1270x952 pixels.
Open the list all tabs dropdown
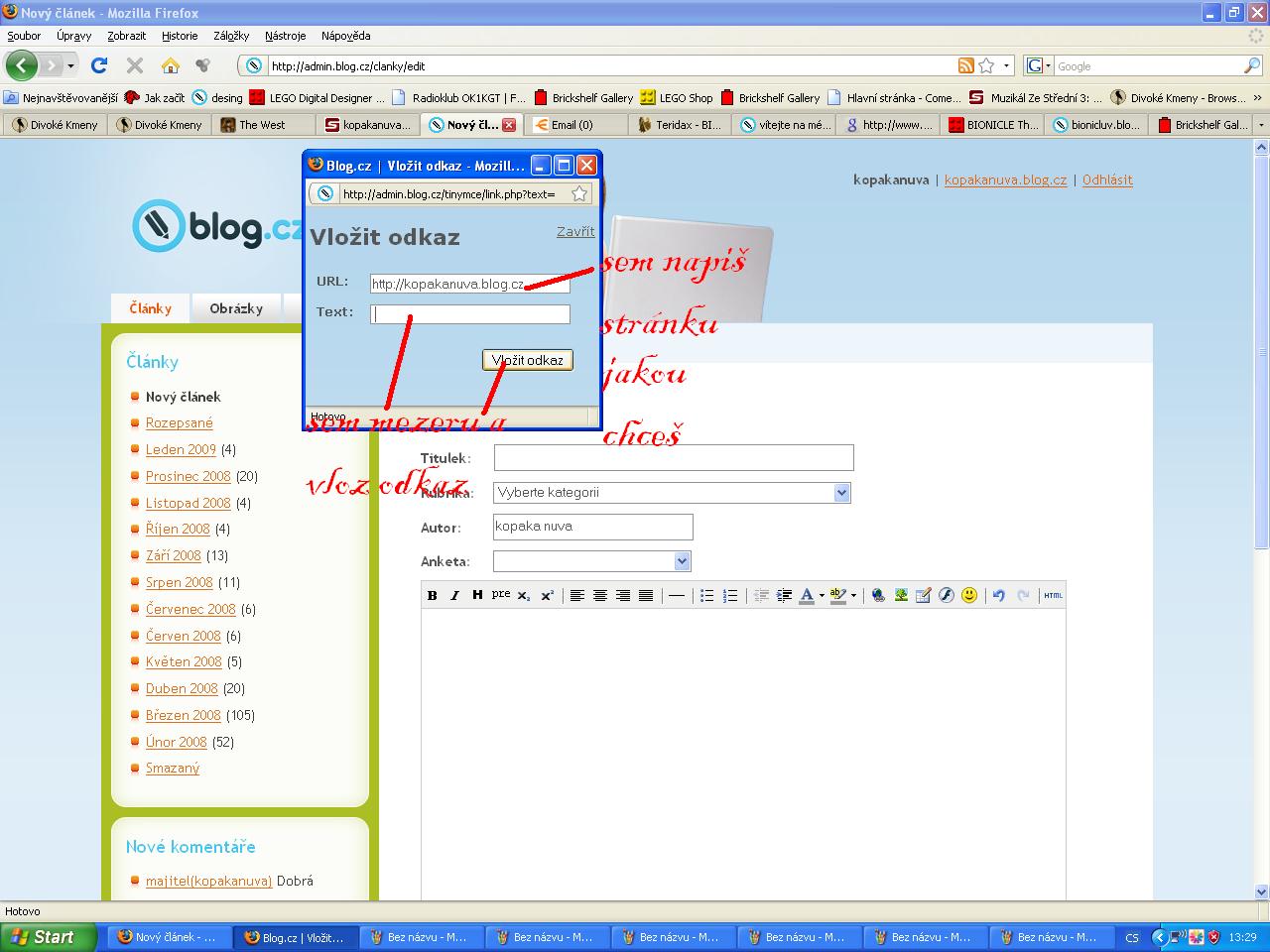click(x=1261, y=125)
